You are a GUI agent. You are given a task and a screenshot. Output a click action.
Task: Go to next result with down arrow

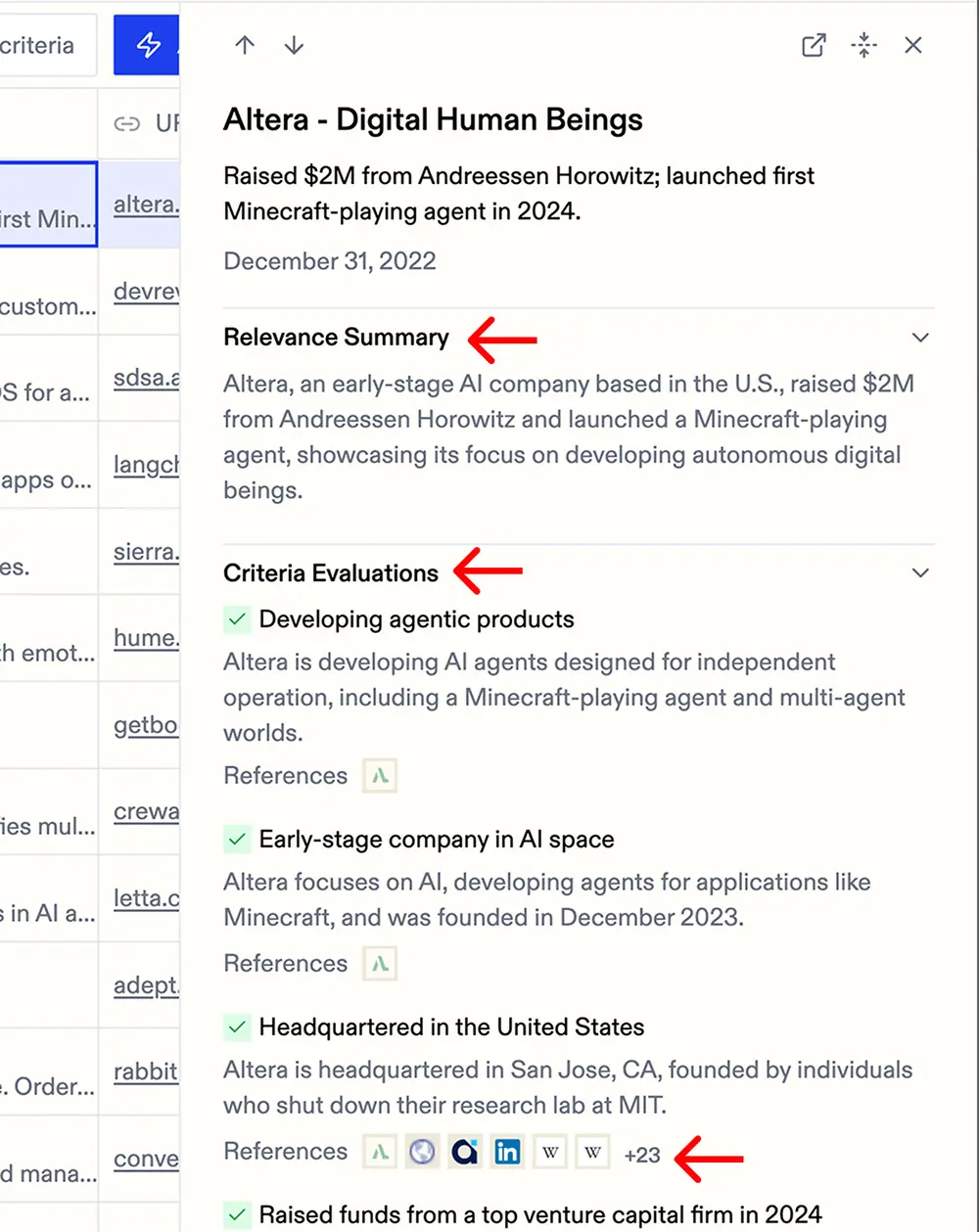pyautogui.click(x=294, y=46)
